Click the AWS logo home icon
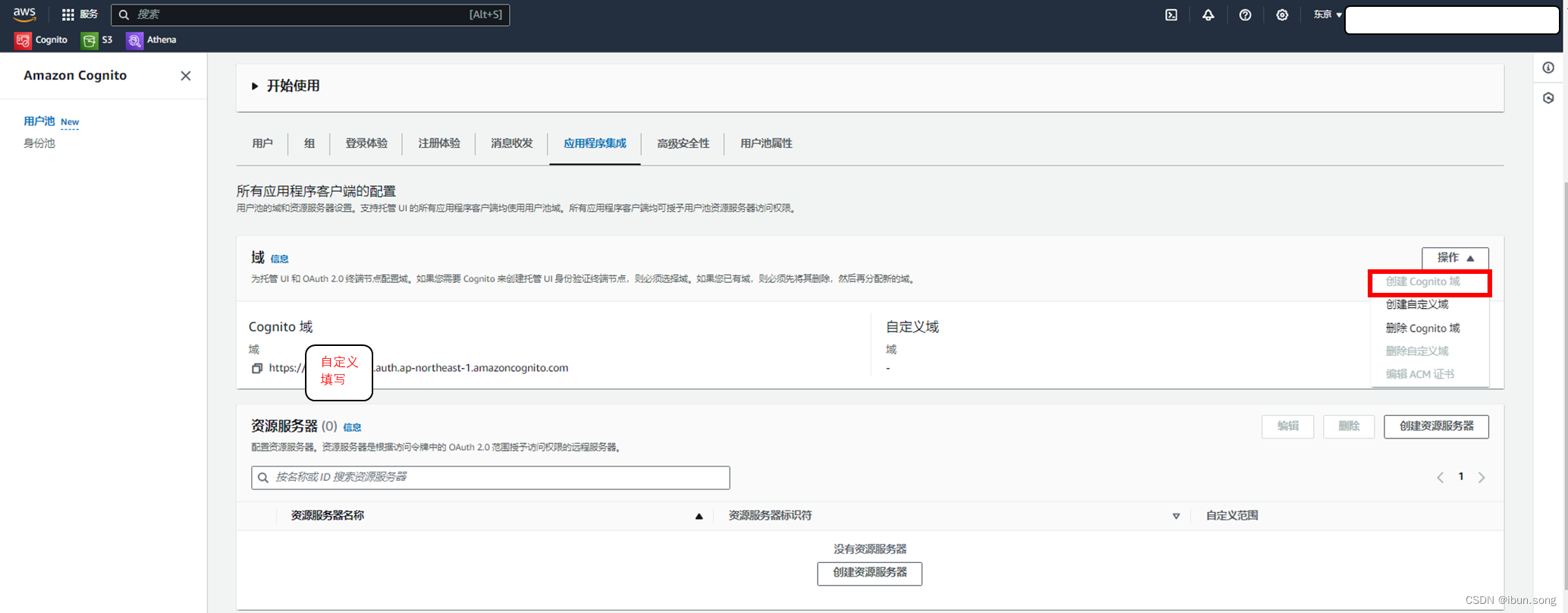Image resolution: width=1568 pixels, height=613 pixels. [x=24, y=14]
